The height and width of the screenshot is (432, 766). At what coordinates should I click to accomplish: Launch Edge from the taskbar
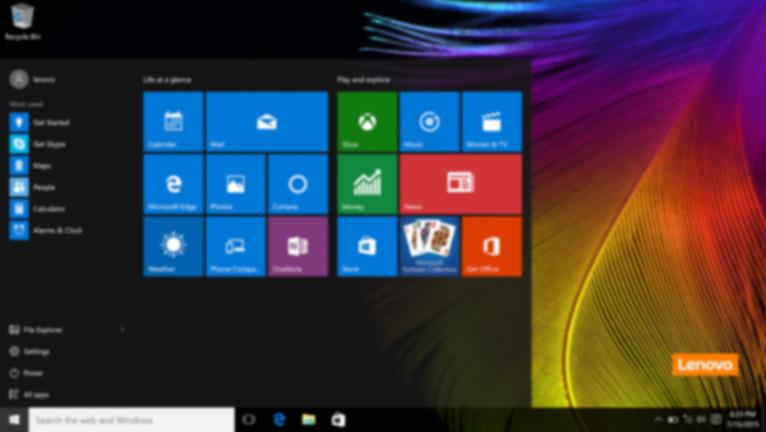coord(279,420)
